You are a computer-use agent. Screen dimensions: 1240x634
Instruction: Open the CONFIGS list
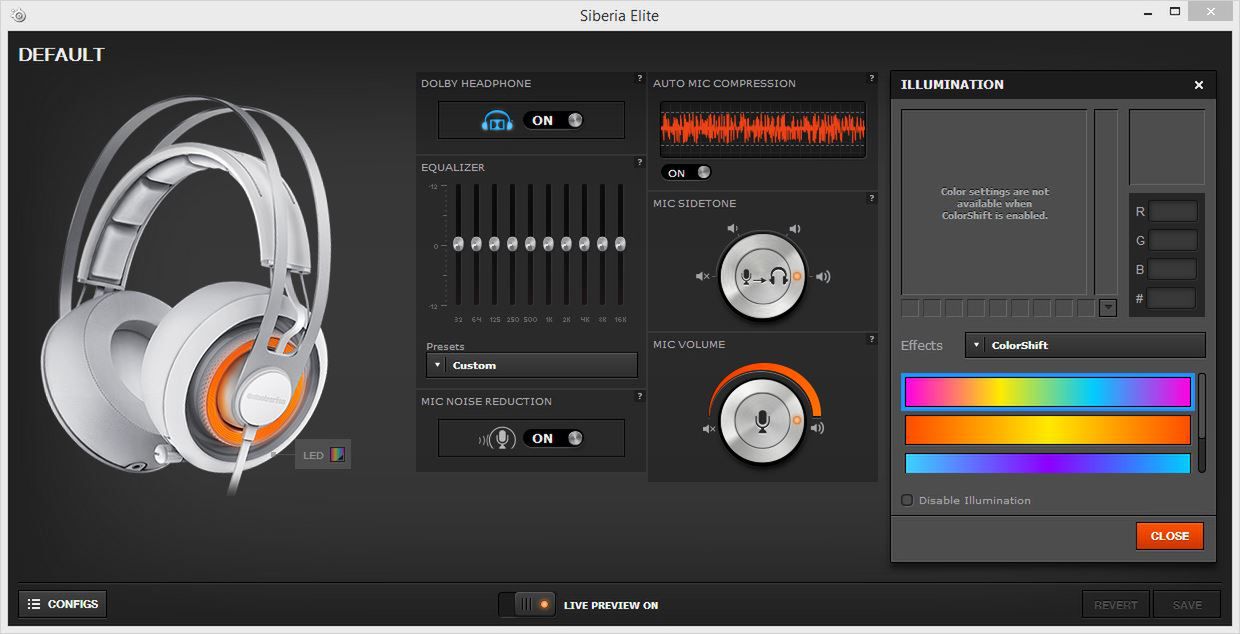coord(63,604)
